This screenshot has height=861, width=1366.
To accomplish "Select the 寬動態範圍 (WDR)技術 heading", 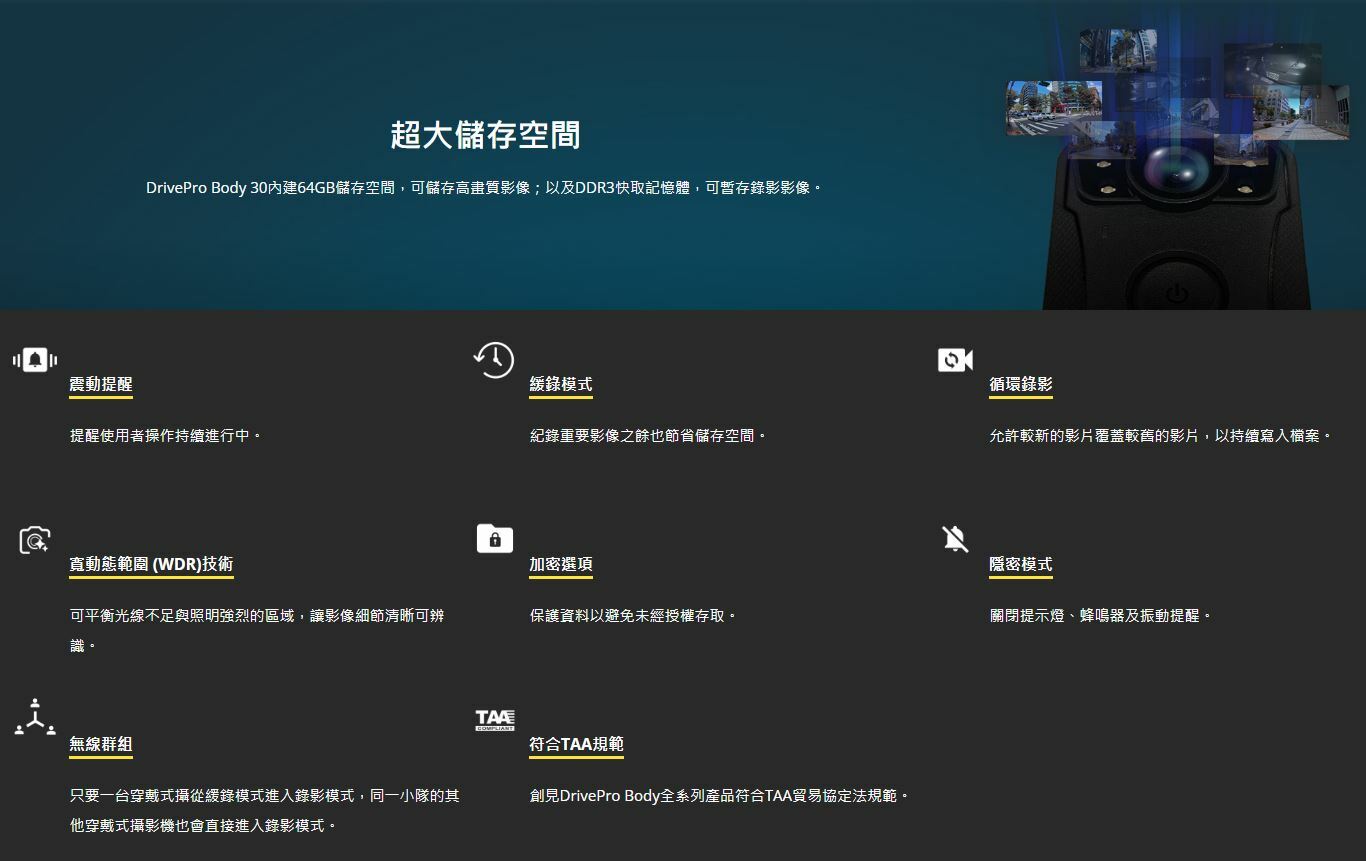I will pyautogui.click(x=151, y=564).
